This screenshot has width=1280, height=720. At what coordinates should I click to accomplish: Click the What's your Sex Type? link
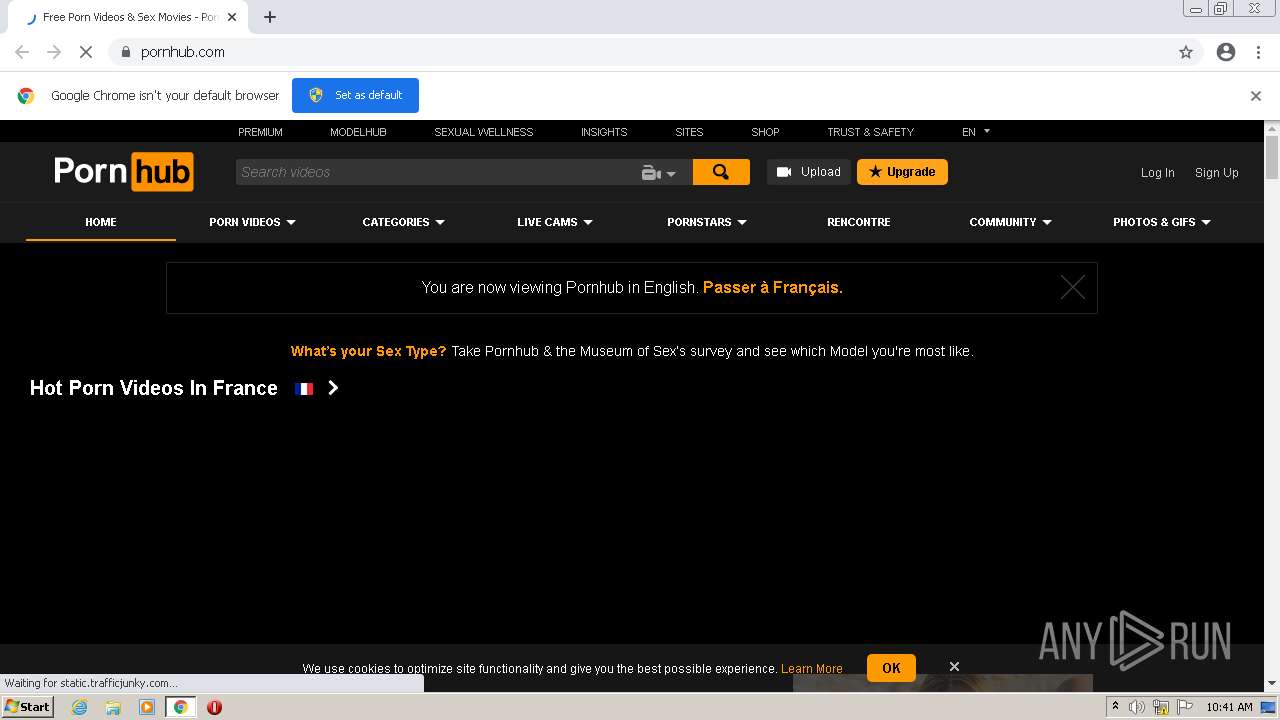[x=368, y=351]
